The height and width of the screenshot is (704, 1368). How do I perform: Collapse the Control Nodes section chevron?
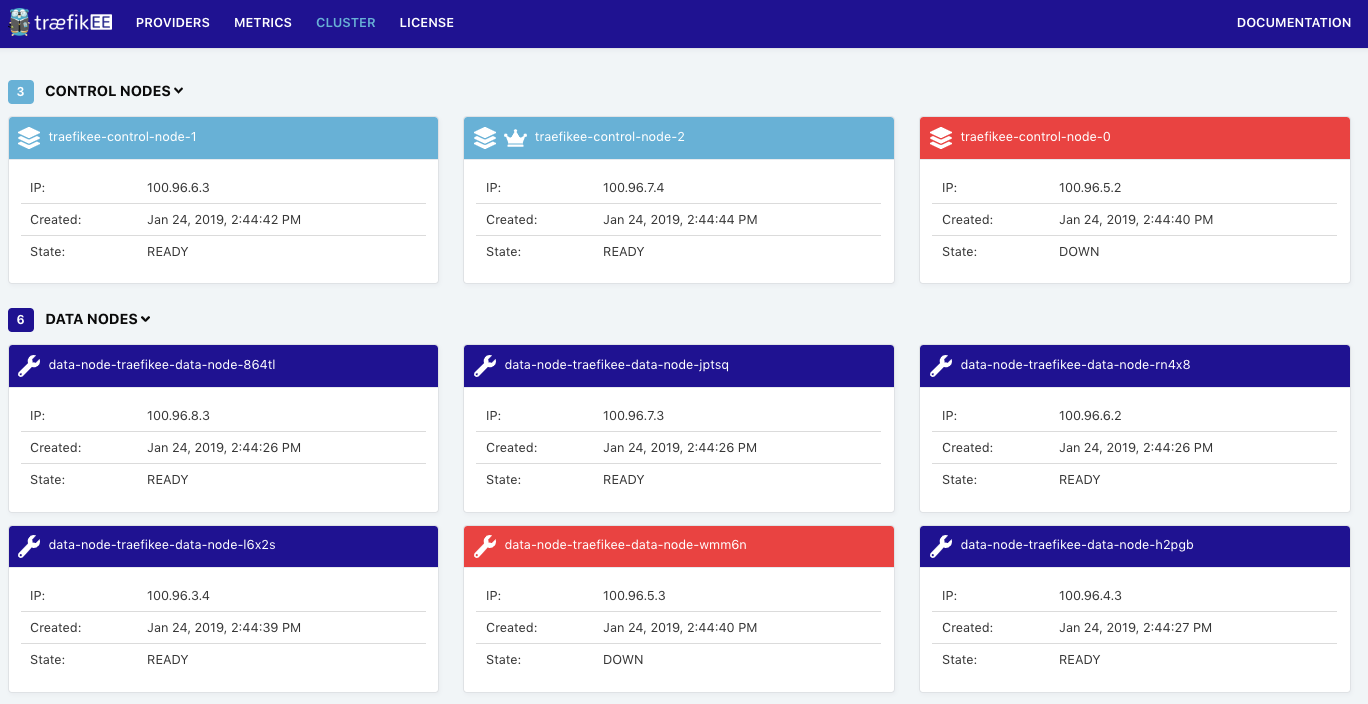(x=179, y=91)
